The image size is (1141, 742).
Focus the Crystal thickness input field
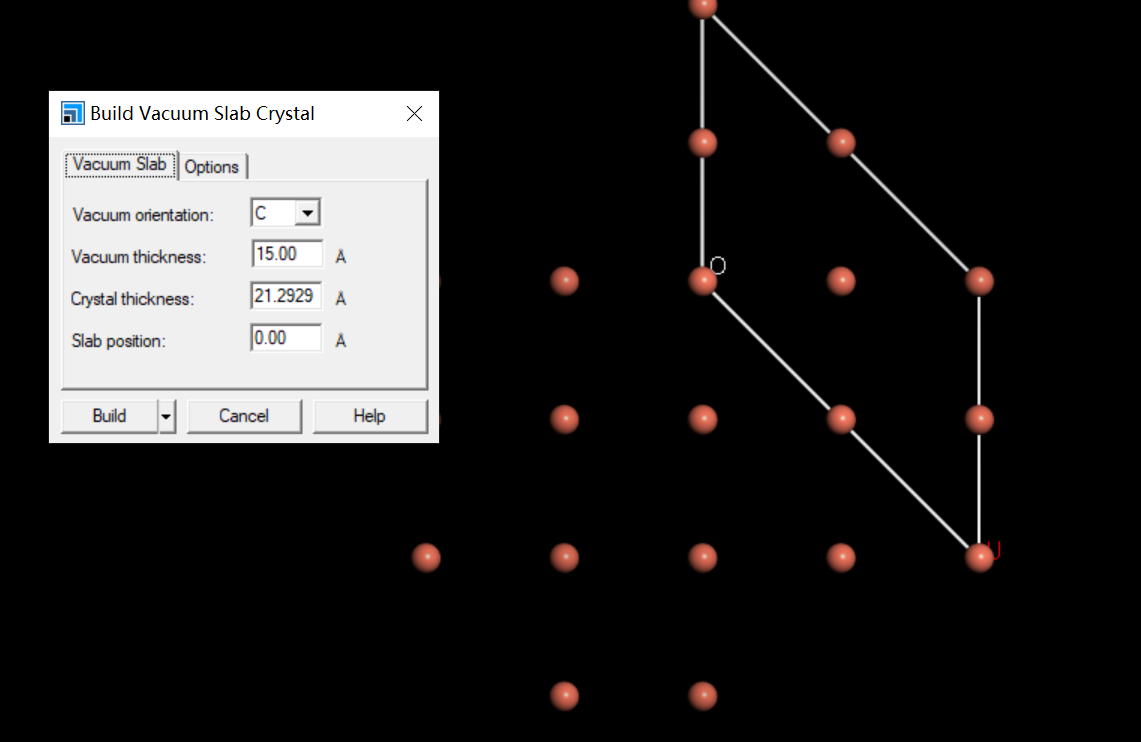click(x=286, y=296)
